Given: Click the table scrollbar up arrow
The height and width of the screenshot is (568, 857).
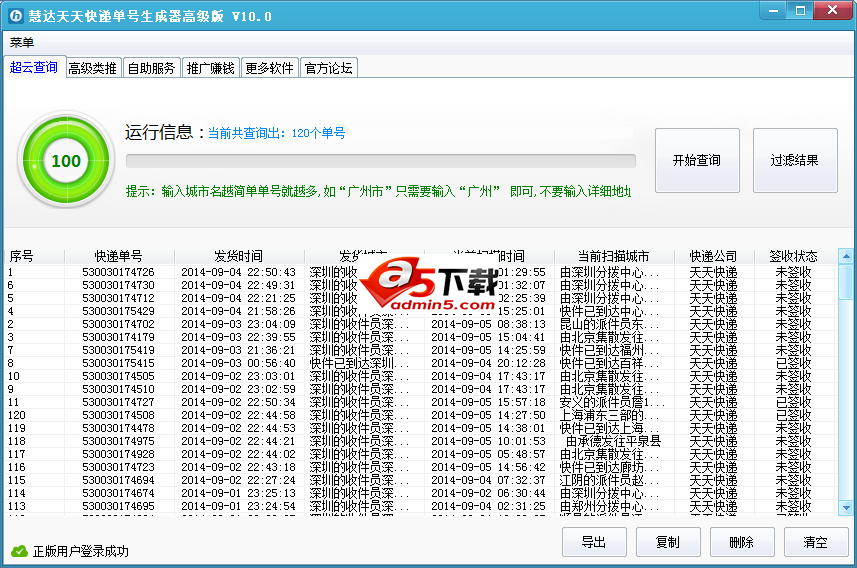Looking at the screenshot, I should [846, 256].
